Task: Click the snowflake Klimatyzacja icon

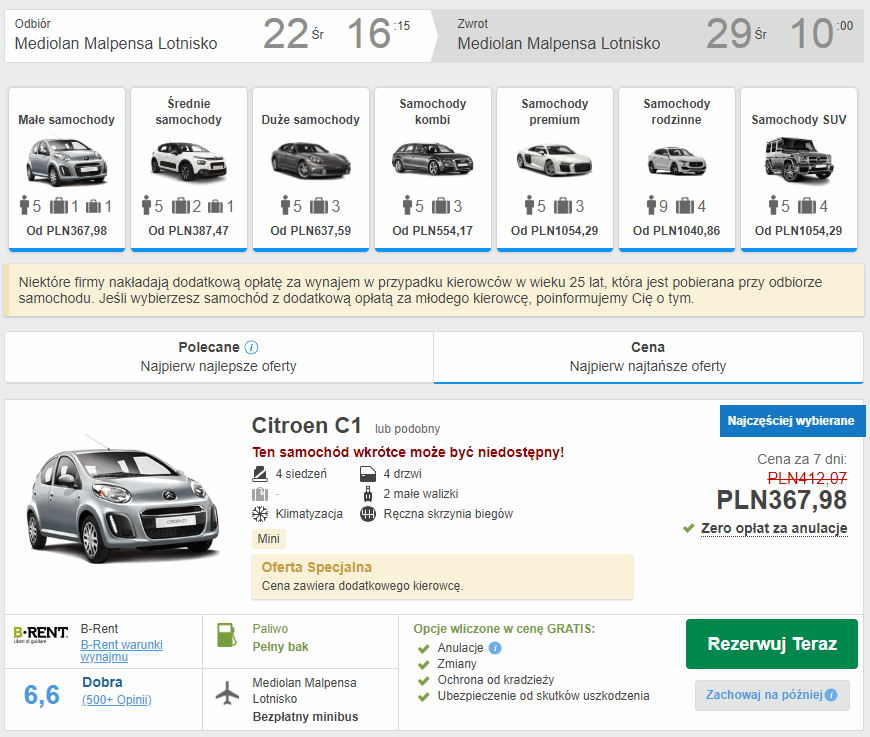Action: click(x=260, y=514)
